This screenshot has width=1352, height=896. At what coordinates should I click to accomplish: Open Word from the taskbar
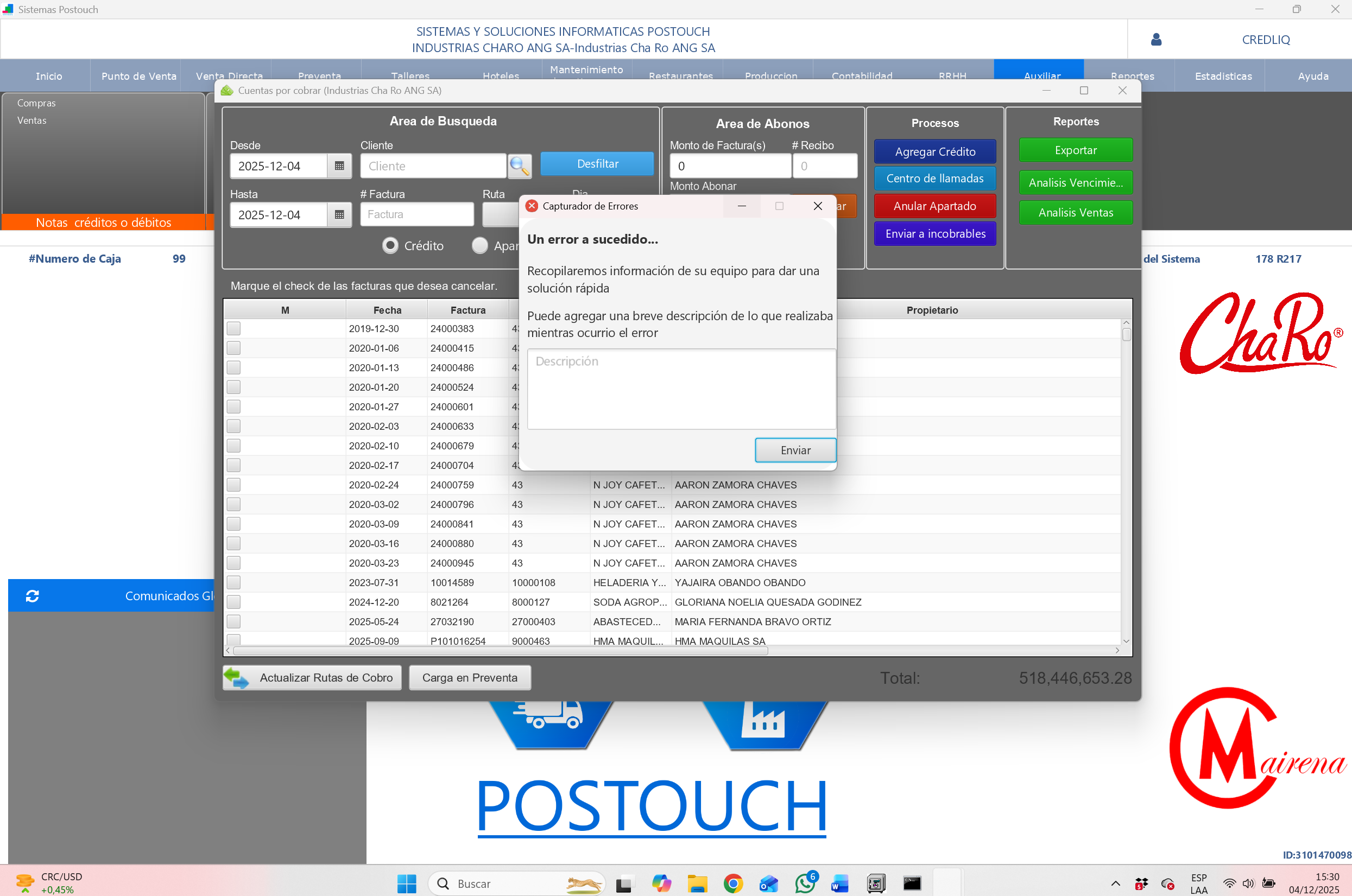[840, 884]
